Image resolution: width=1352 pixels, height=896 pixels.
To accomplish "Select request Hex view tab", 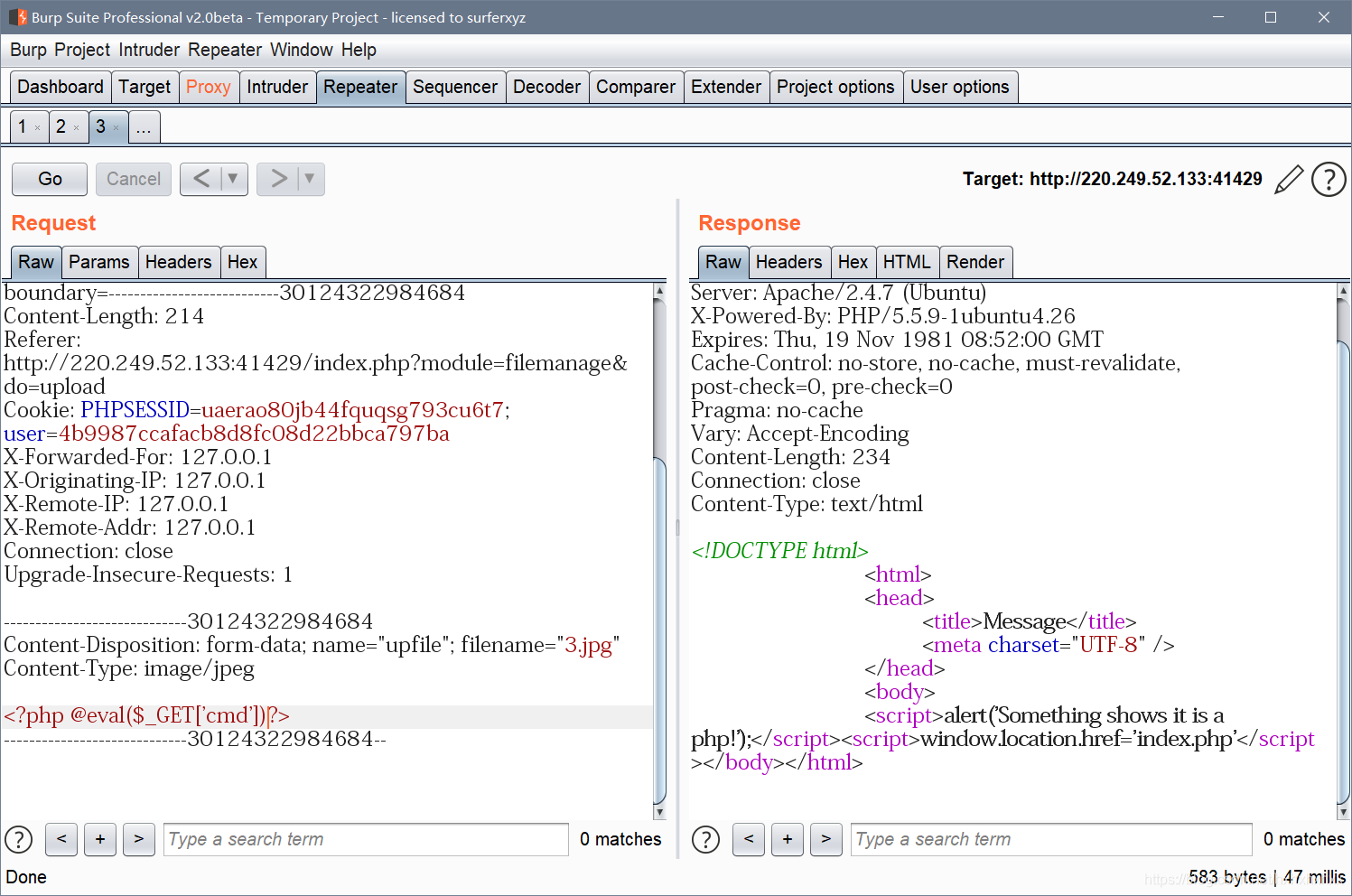I will click(x=242, y=262).
